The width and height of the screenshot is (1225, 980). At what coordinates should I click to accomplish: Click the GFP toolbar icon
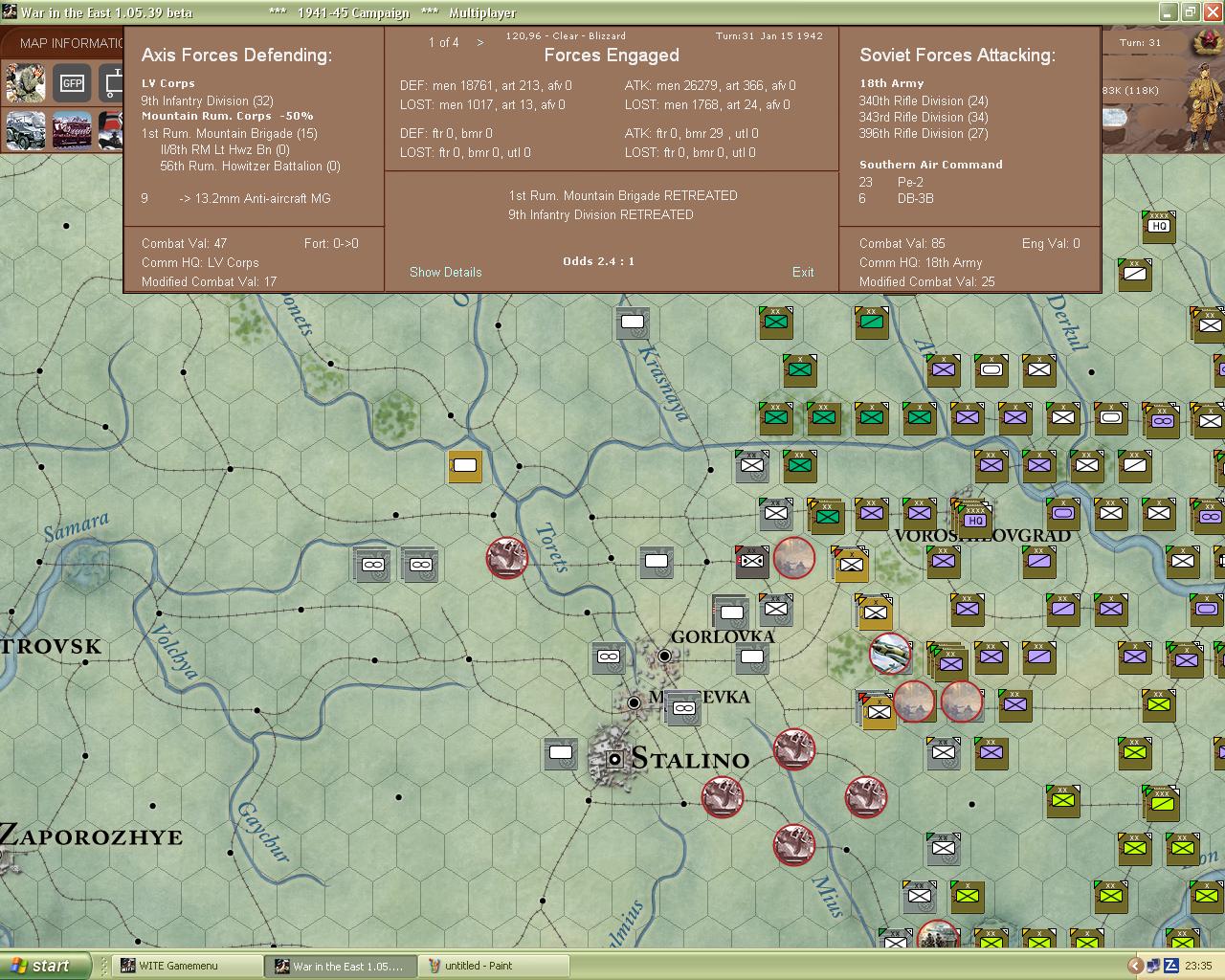(72, 82)
